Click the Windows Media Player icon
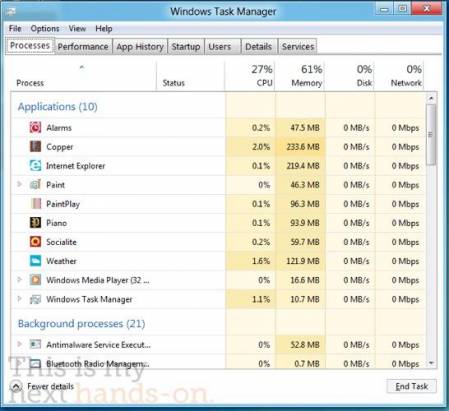449x411 pixels. 35,280
